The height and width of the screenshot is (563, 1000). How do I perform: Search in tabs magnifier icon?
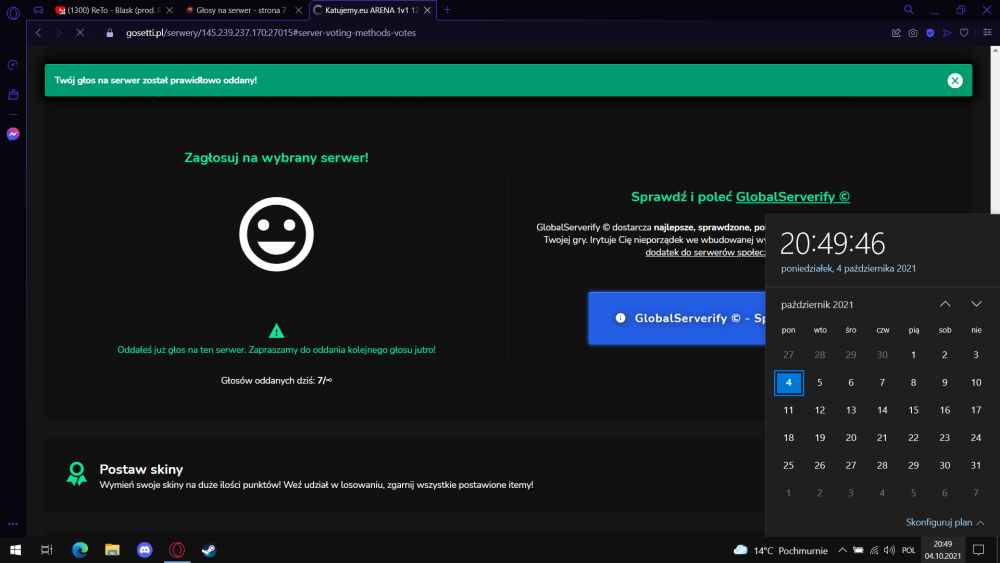(x=909, y=10)
